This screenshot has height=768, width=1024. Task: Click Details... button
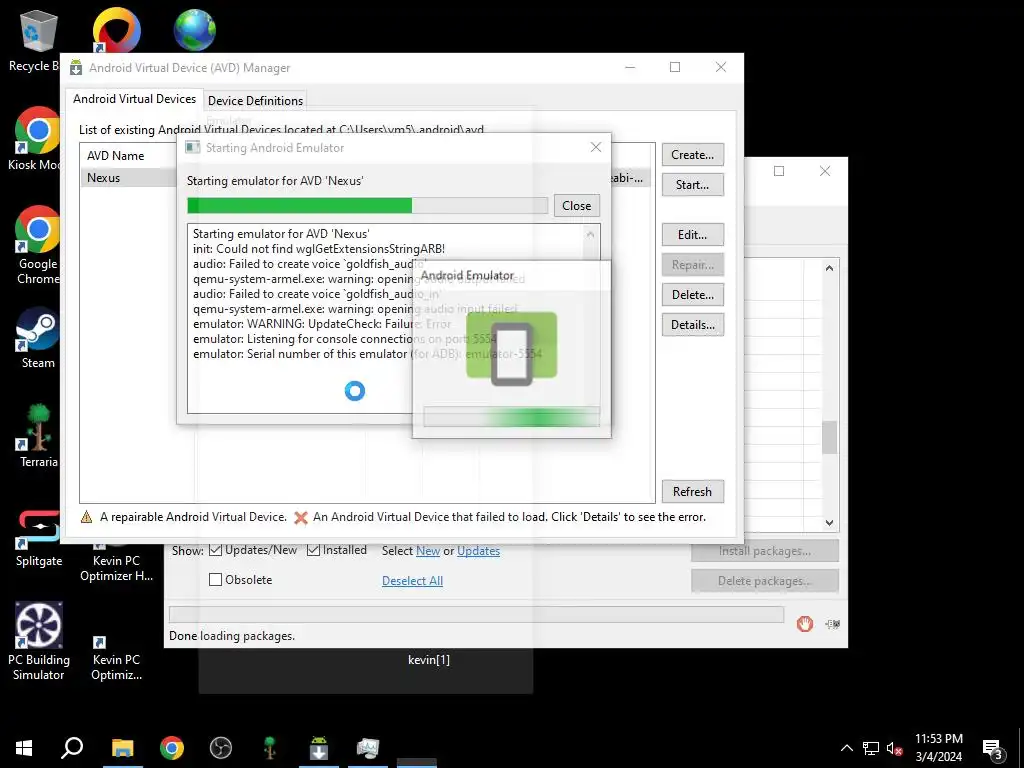[692, 325]
